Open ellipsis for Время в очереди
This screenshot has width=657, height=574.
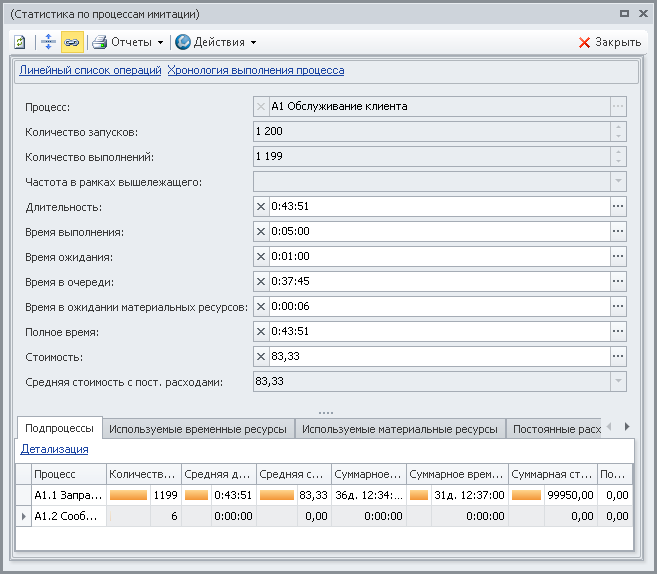(618, 282)
